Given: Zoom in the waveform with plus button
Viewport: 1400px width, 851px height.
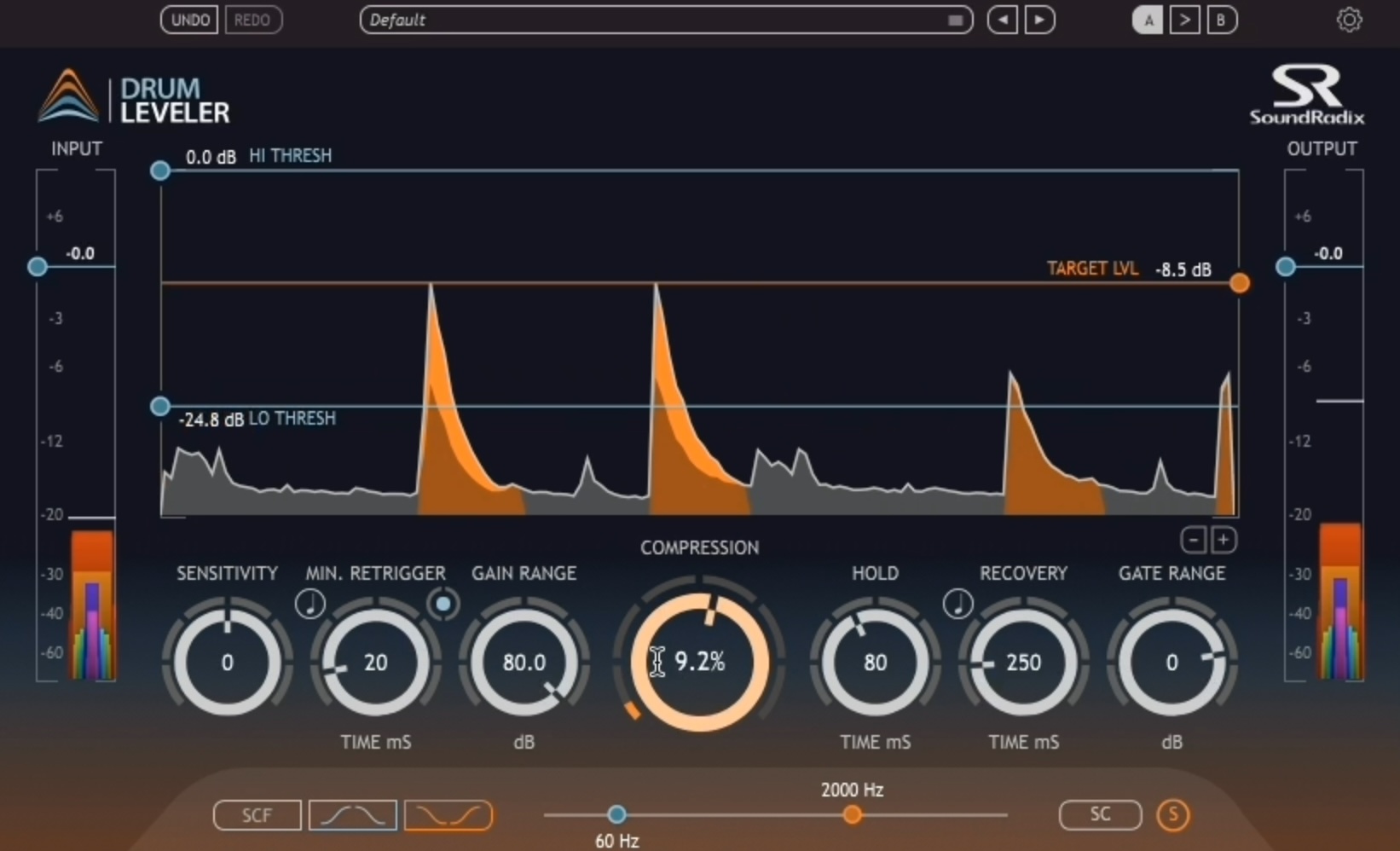Looking at the screenshot, I should 1224,540.
